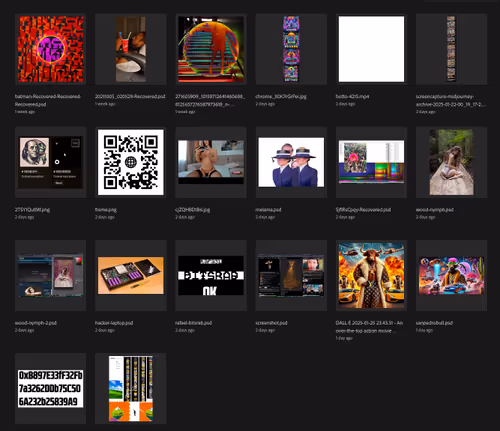Viewport: 500px width, 431px height.
Task: Select the blank white botto mp4 thumbnail
Action: click(x=371, y=49)
